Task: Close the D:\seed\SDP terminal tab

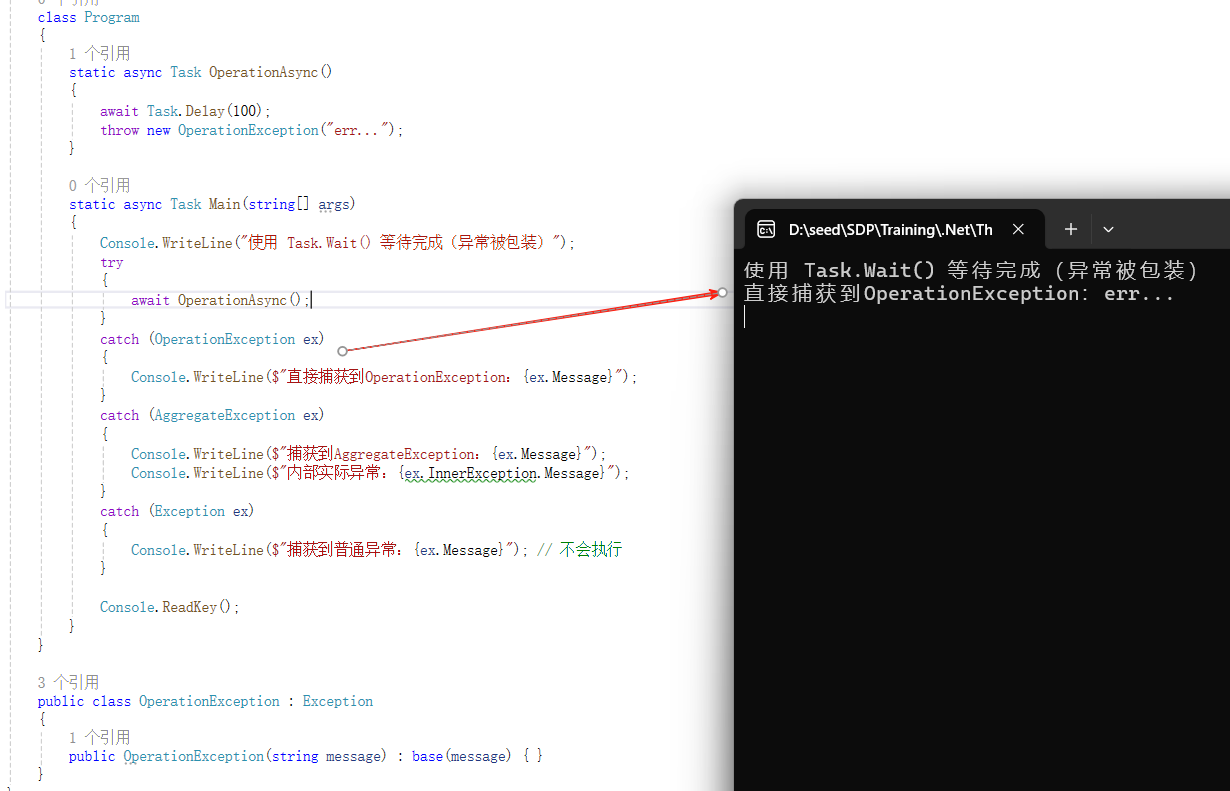Action: (x=1018, y=229)
